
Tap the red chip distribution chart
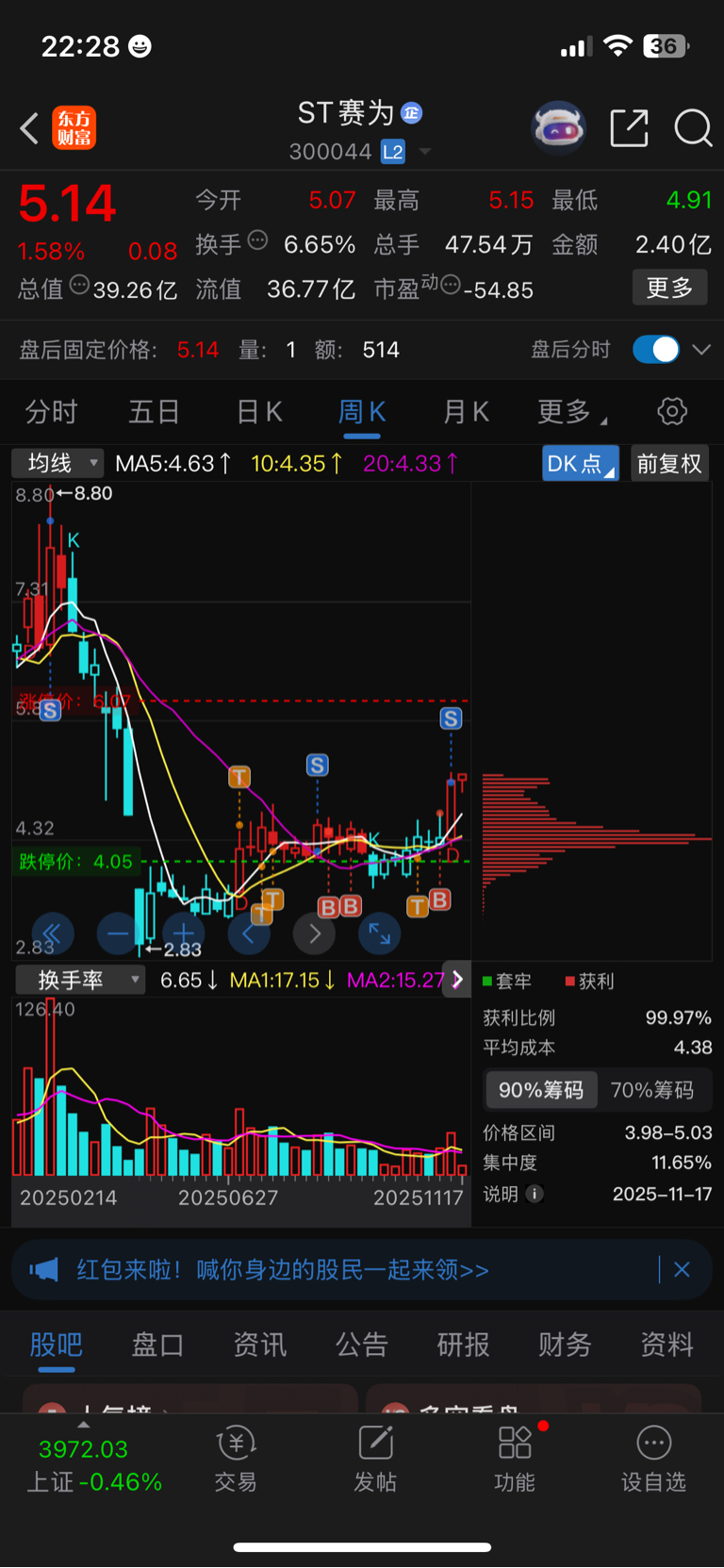pyautogui.click(x=596, y=843)
